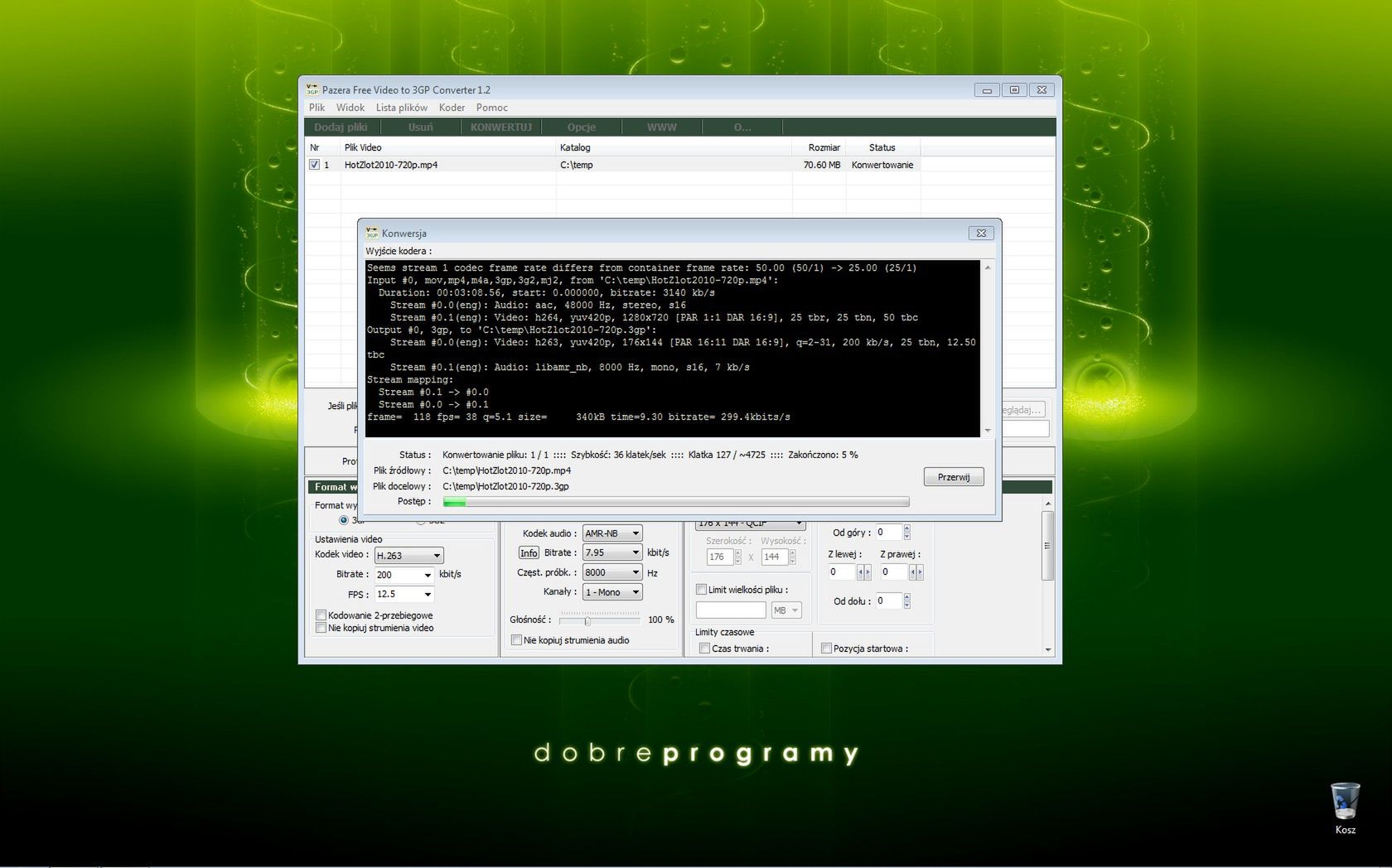
Task: Open the audio Bitrate 7.95 dropdown
Action: pos(612,552)
